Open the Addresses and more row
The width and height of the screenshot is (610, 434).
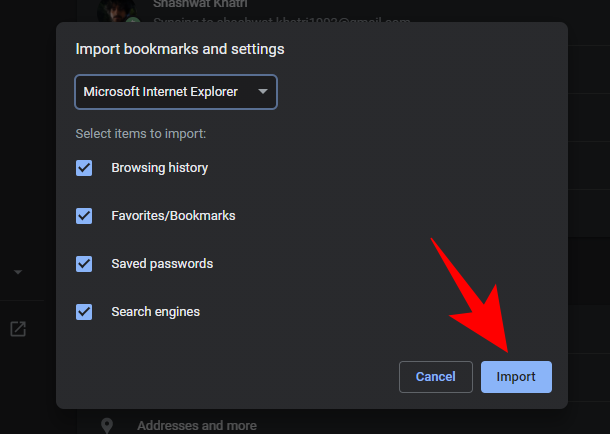point(197,425)
